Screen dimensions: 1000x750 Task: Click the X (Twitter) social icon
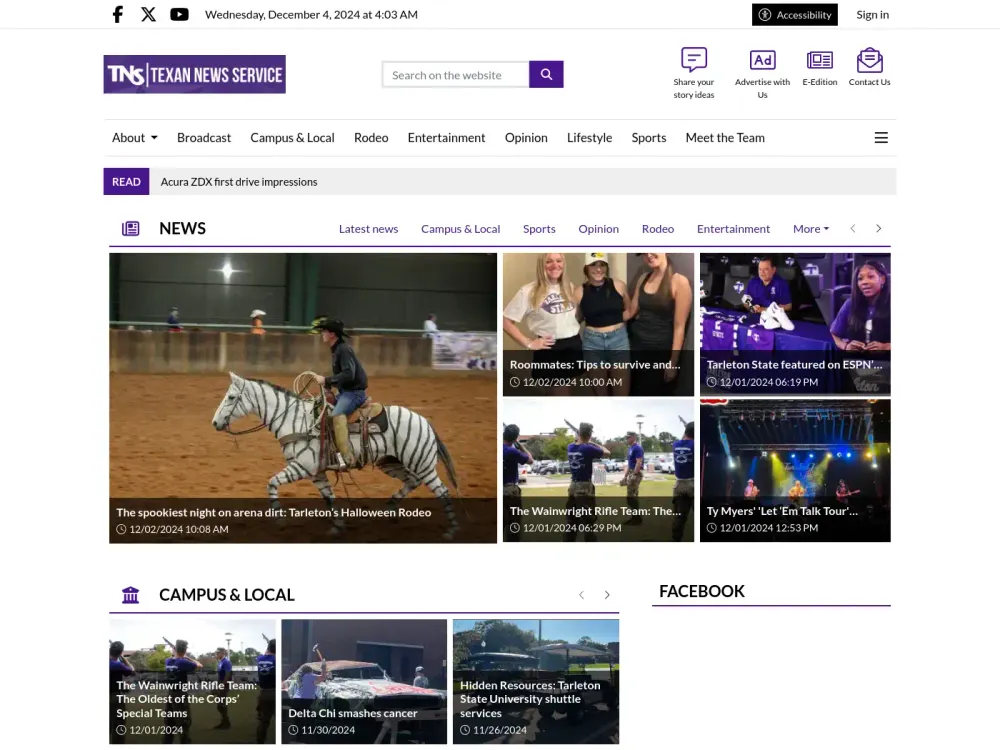pos(148,14)
